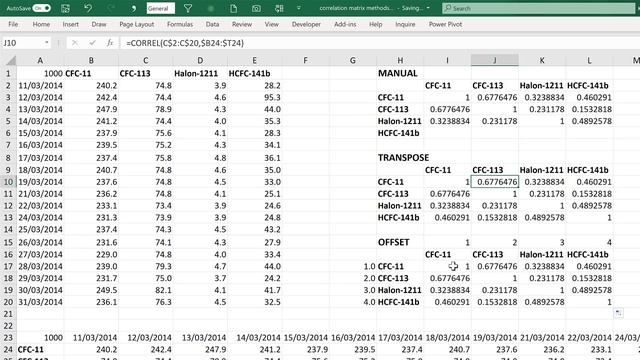640x360 pixels.
Task: Select cell E3 with value 95.3
Action: [x=254, y=98]
